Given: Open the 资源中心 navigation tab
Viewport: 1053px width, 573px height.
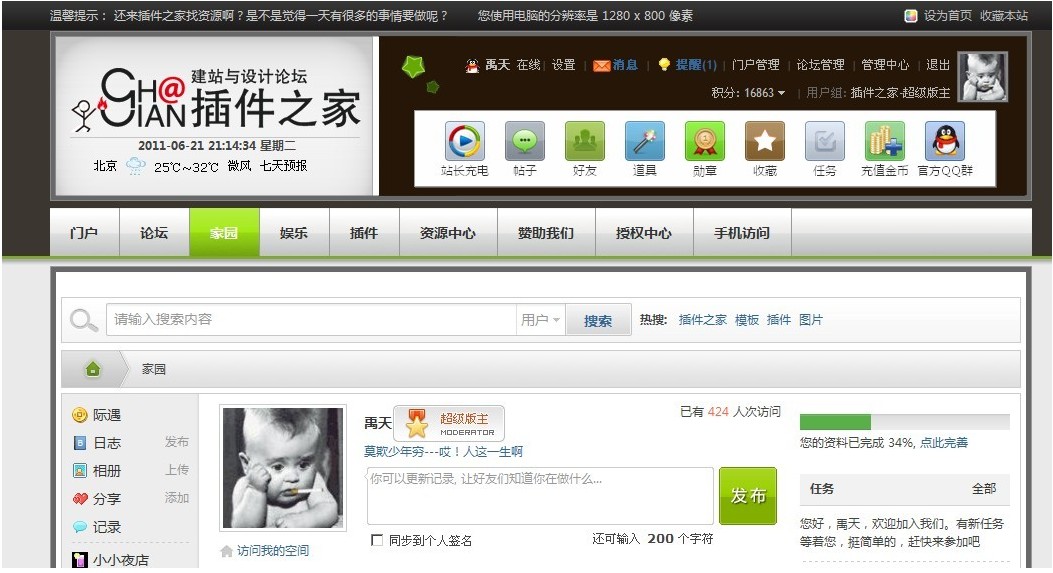Looking at the screenshot, I should 448,232.
